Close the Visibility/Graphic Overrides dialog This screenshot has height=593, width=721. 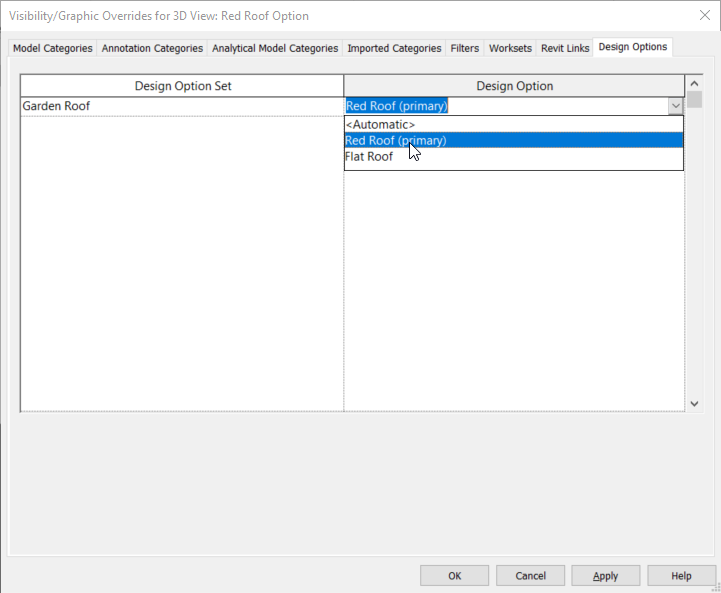pyautogui.click(x=704, y=15)
